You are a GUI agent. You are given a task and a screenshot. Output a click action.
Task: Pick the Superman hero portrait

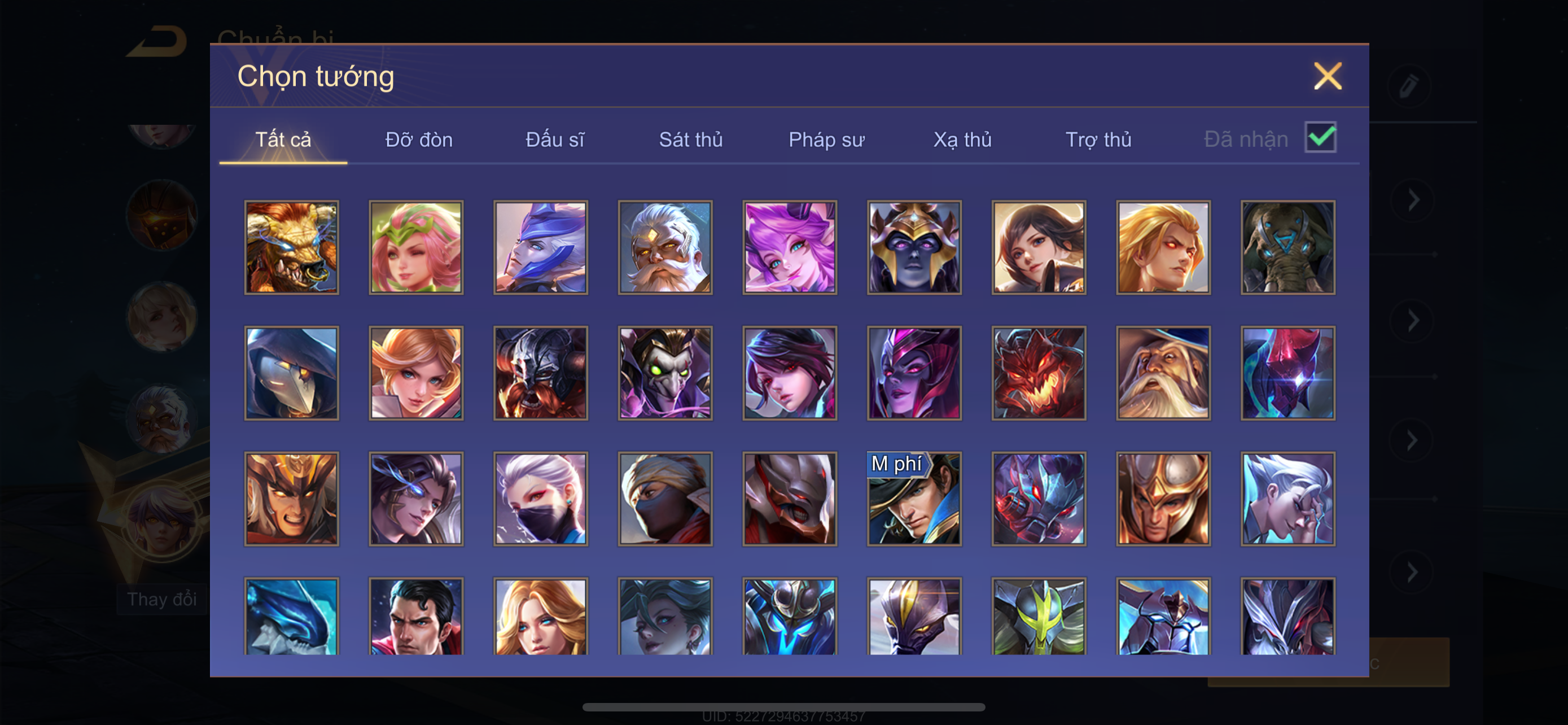coord(416,616)
